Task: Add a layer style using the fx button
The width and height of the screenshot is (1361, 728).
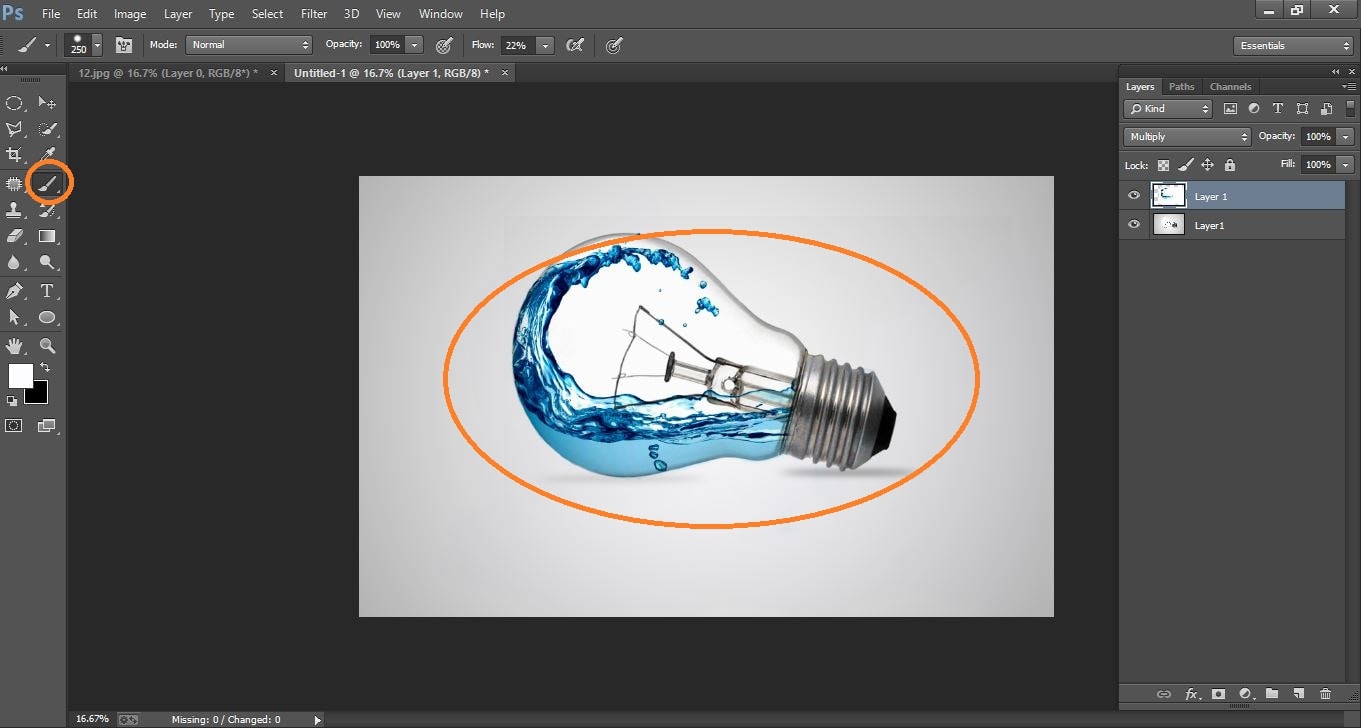Action: 1191,693
